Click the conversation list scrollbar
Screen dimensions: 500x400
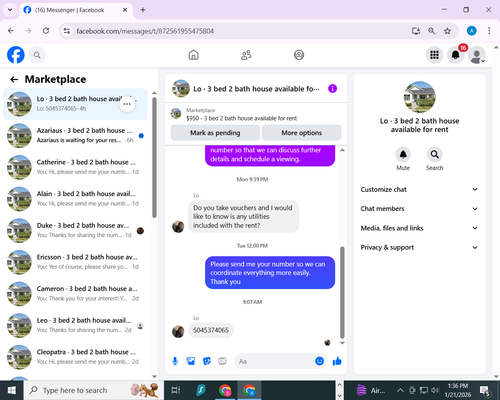(154, 158)
